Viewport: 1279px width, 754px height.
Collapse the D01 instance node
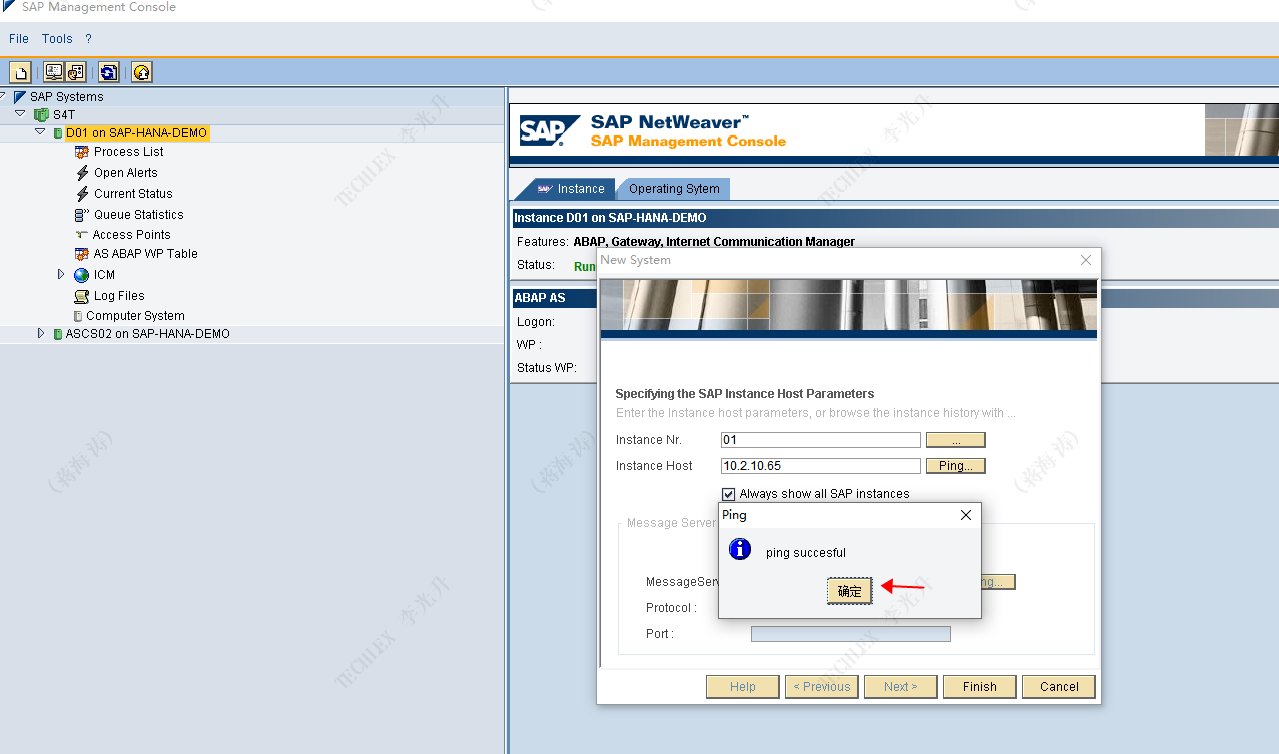[x=40, y=132]
